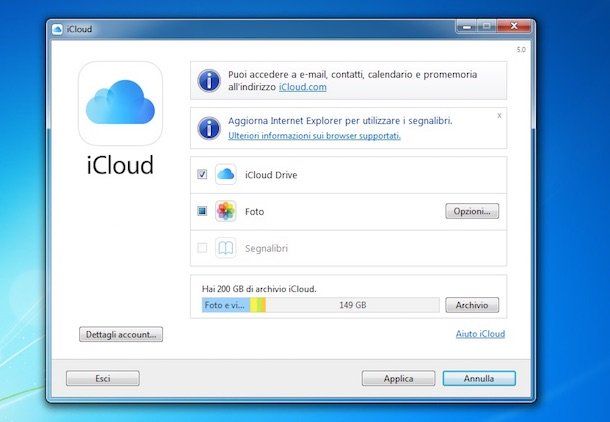The height and width of the screenshot is (422, 610).
Task: Uncheck the iCloud Drive checkbox
Action: [x=202, y=174]
